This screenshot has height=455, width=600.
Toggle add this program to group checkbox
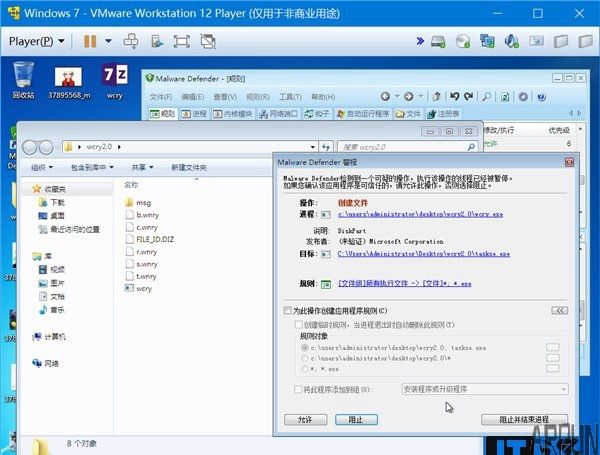coord(296,388)
